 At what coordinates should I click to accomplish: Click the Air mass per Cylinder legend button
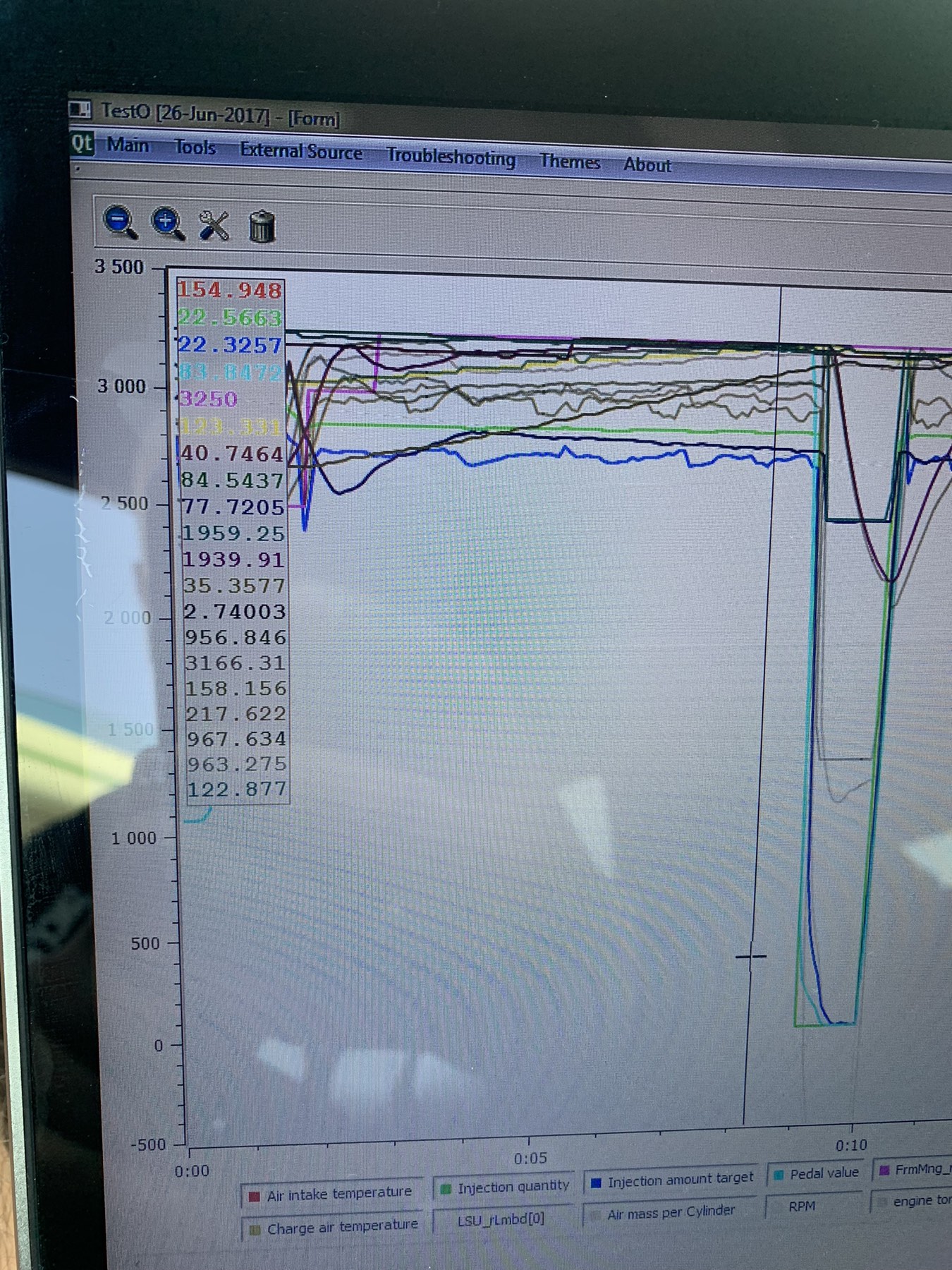(671, 1213)
